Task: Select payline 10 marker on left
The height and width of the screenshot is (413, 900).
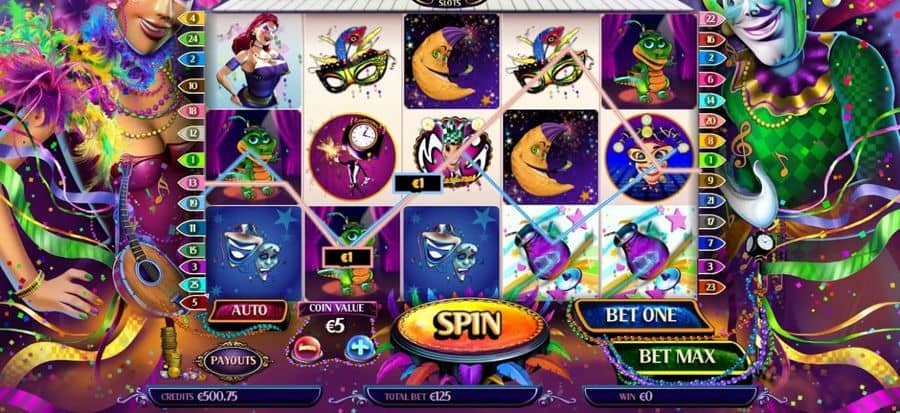Action: [x=192, y=86]
